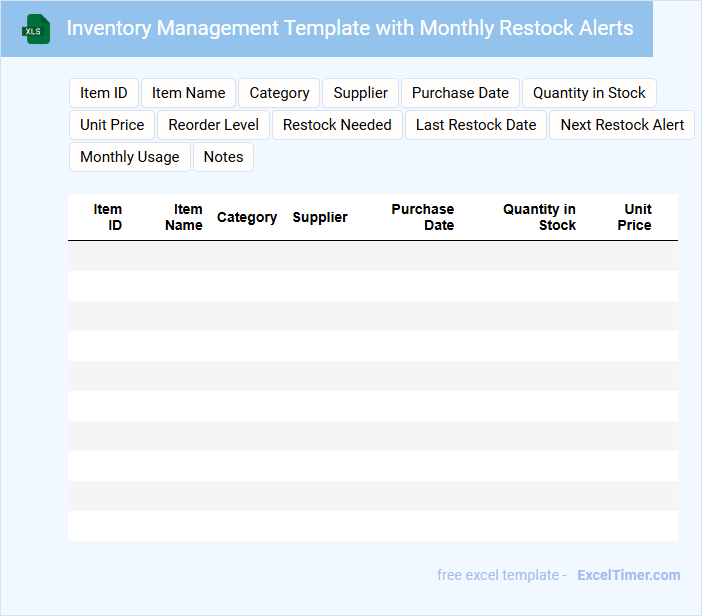
Task: Select the Quantity in Stock tag
Action: [x=589, y=93]
